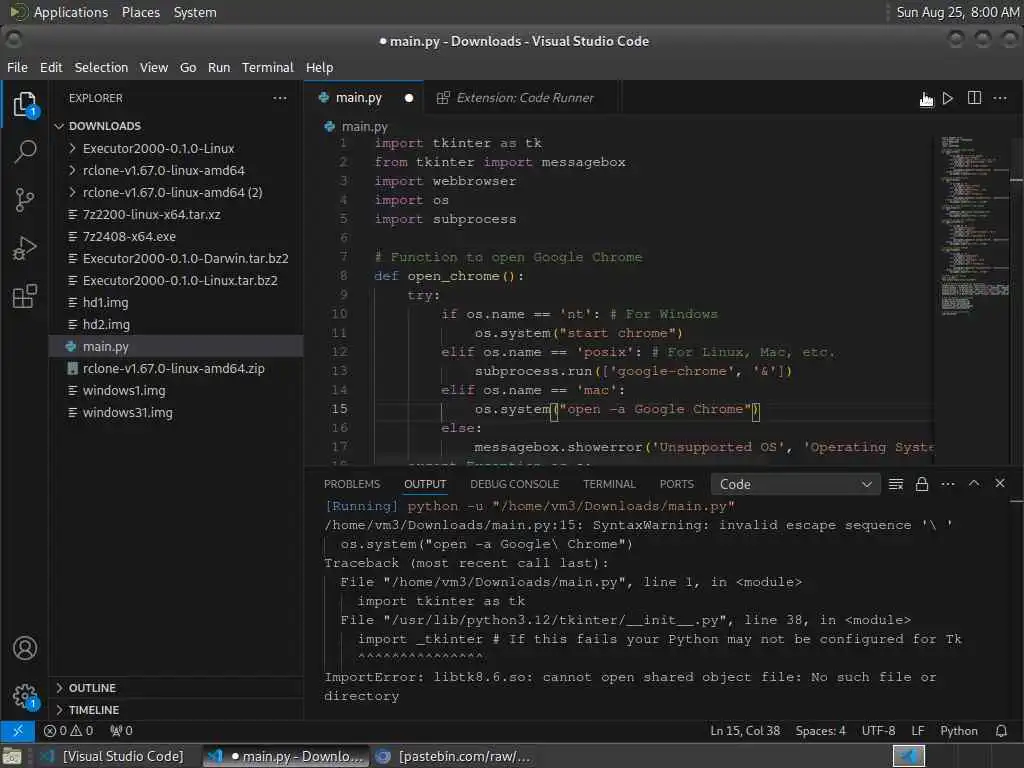The image size is (1024, 768).
Task: Close the bottom panel
Action: click(1000, 483)
